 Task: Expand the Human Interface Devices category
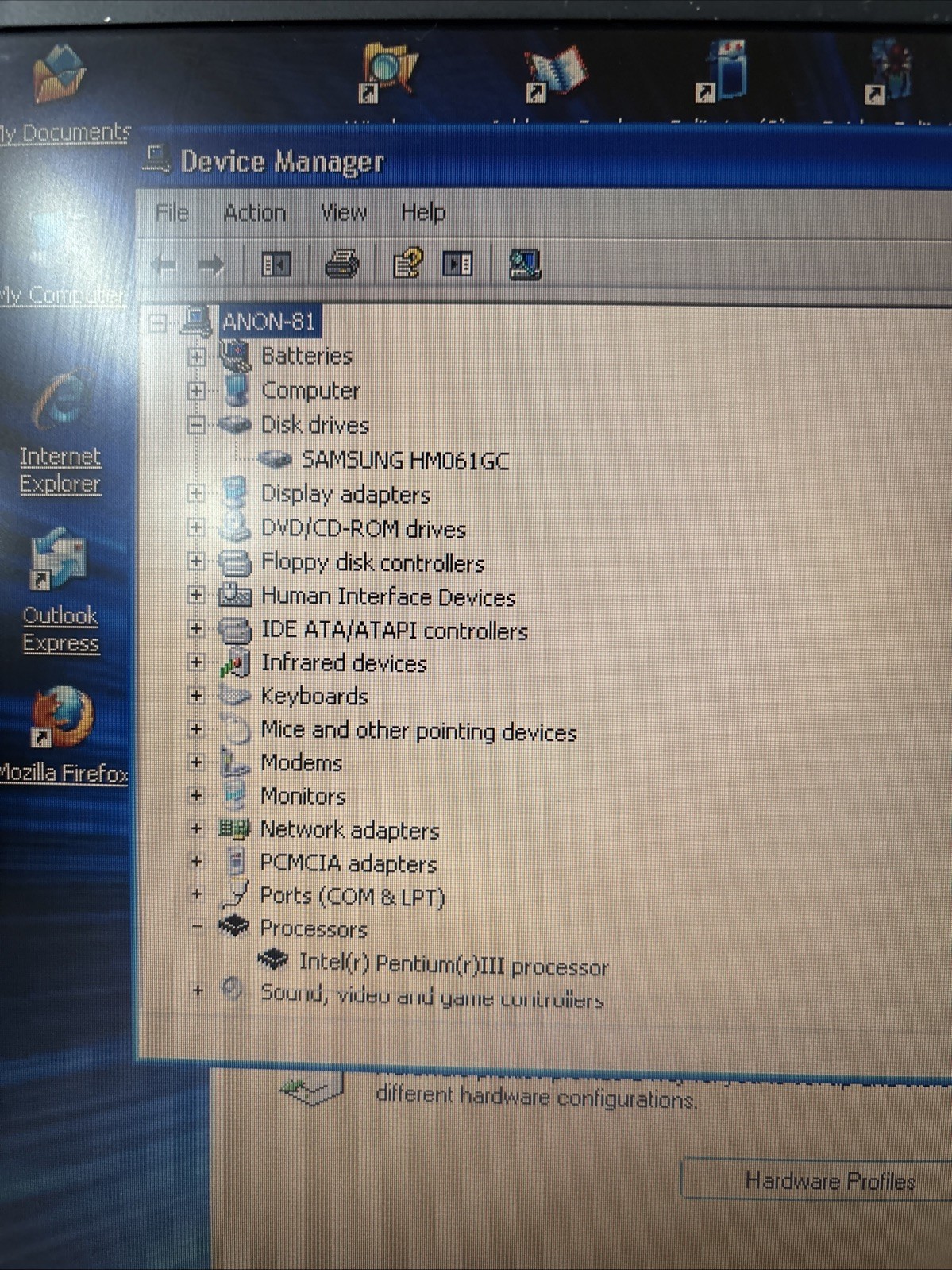[x=196, y=595]
